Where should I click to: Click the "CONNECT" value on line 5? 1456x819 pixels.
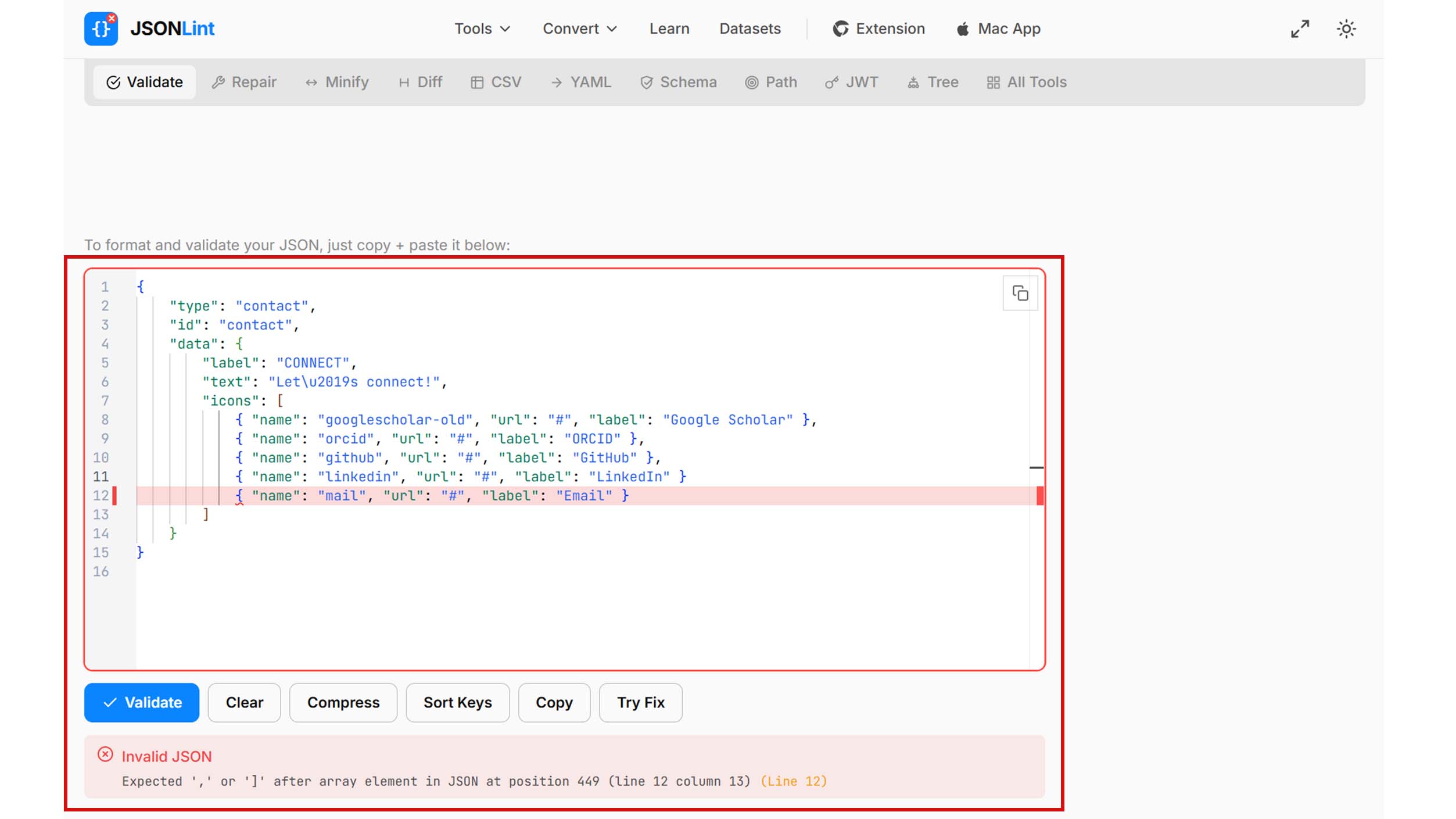[313, 363]
